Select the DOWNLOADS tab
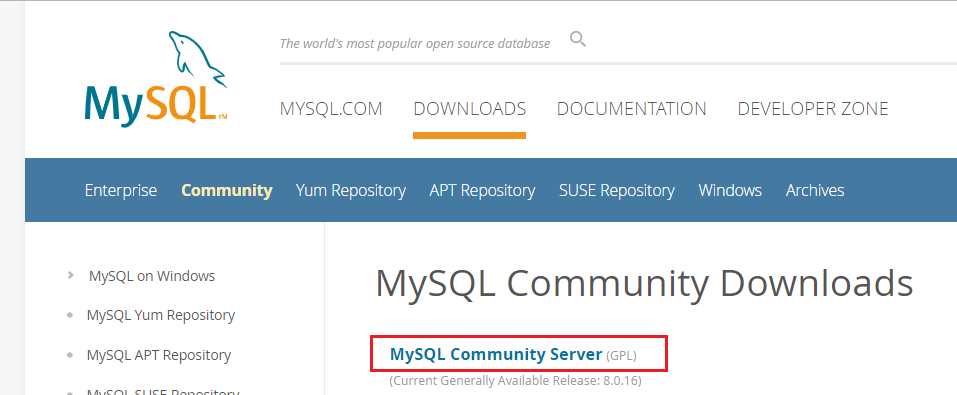The width and height of the screenshot is (957, 395). click(469, 109)
